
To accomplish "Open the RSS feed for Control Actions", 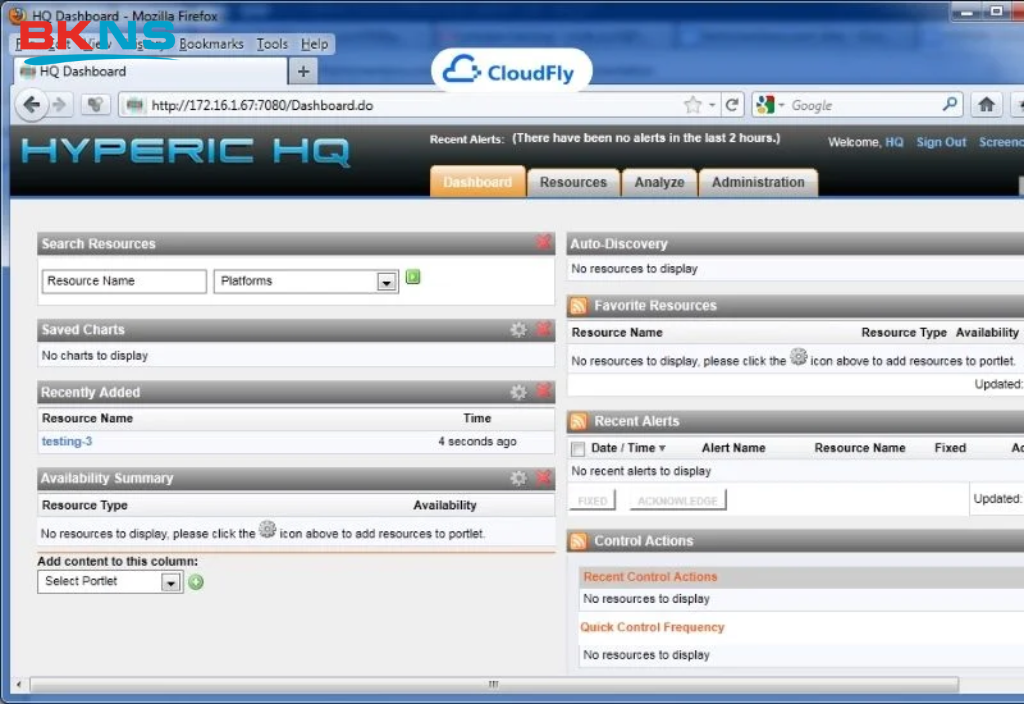I will pyautogui.click(x=578, y=541).
